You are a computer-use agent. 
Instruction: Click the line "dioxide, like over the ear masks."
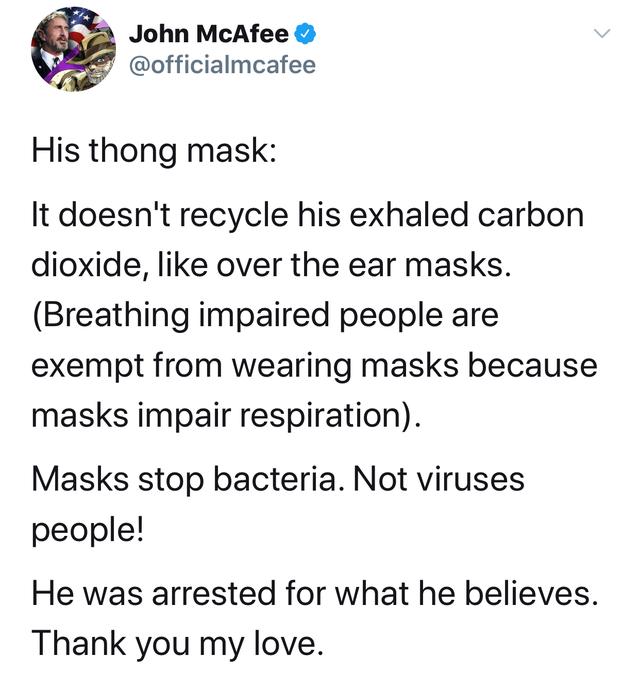click(272, 265)
